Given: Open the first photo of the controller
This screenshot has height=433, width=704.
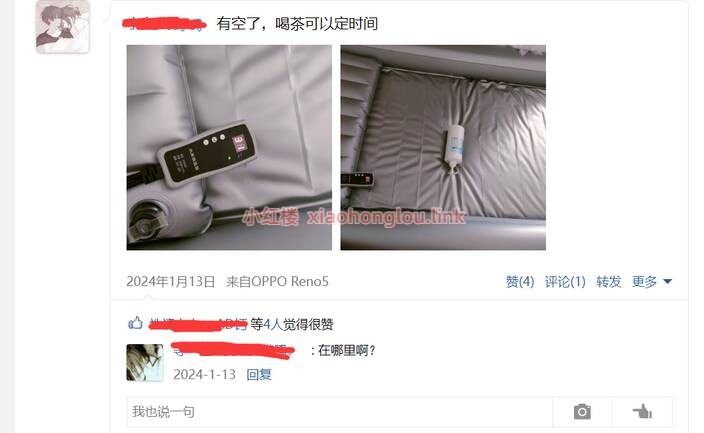Looking at the screenshot, I should pos(229,147).
